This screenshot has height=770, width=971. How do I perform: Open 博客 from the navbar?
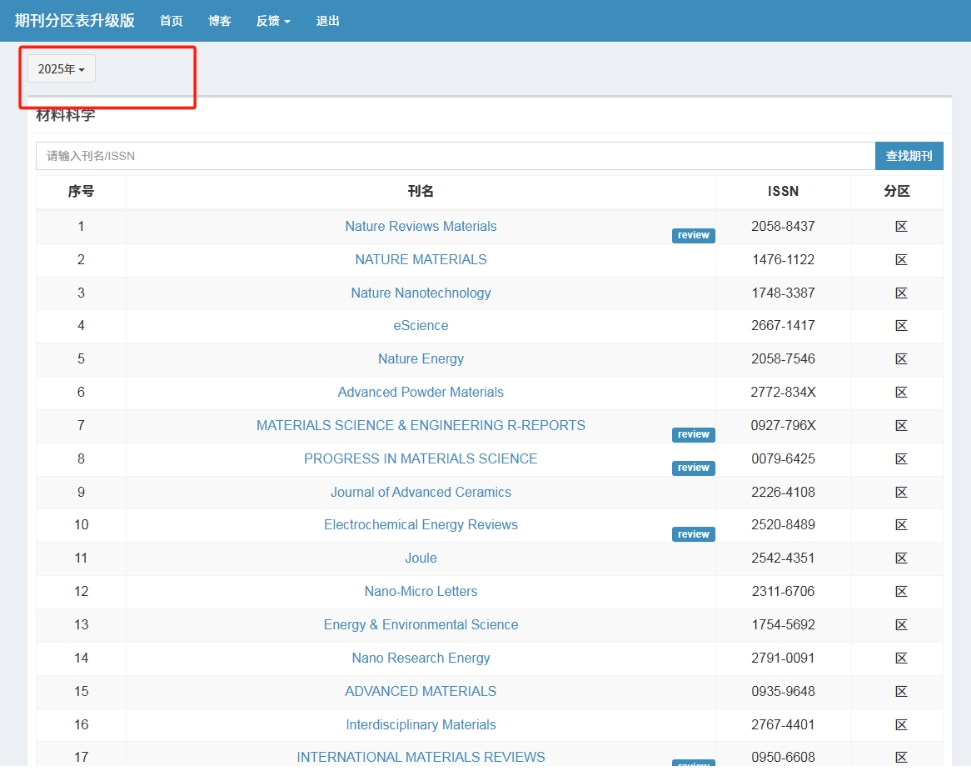pyautogui.click(x=219, y=21)
